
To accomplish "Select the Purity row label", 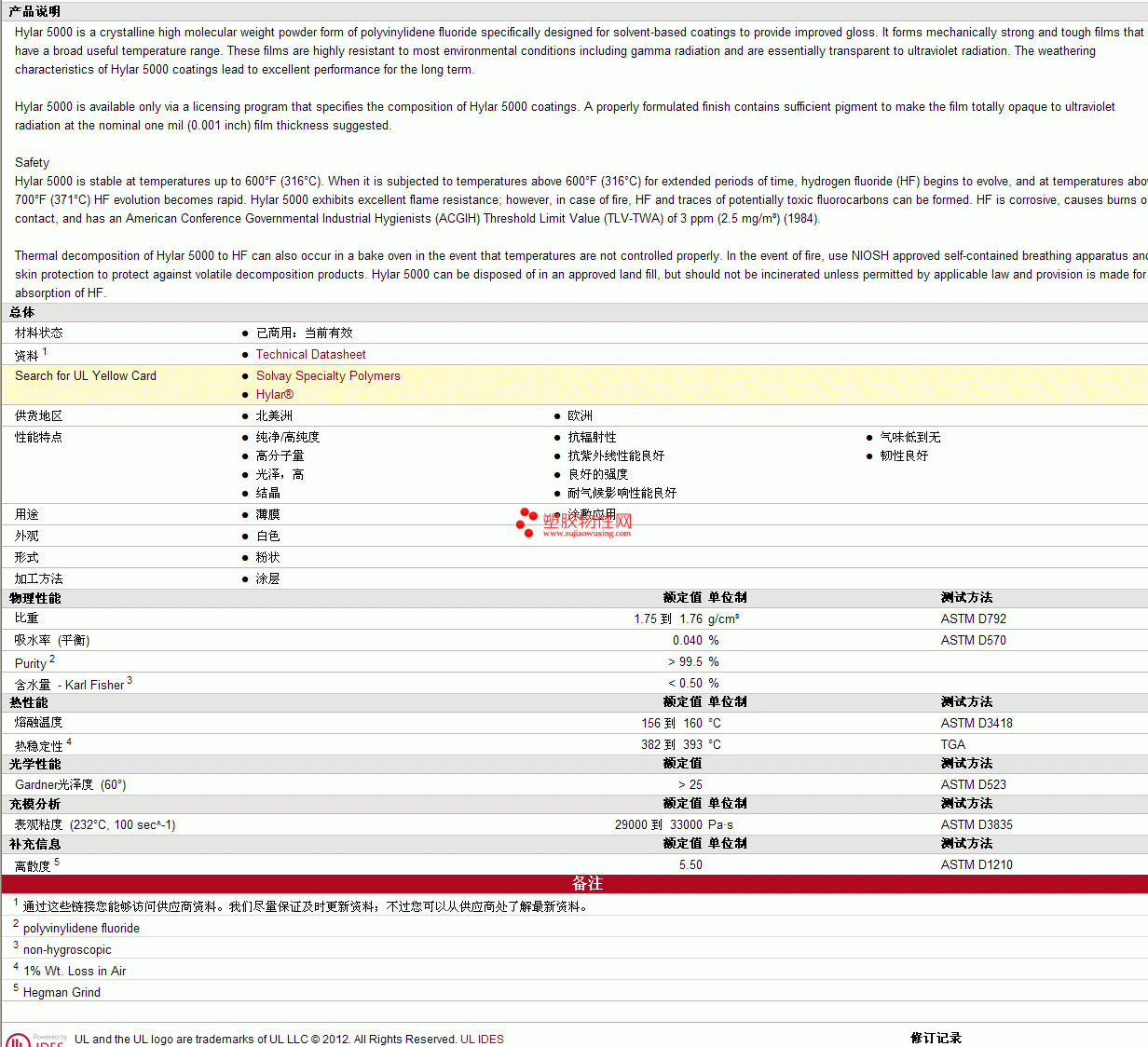I will (31, 663).
